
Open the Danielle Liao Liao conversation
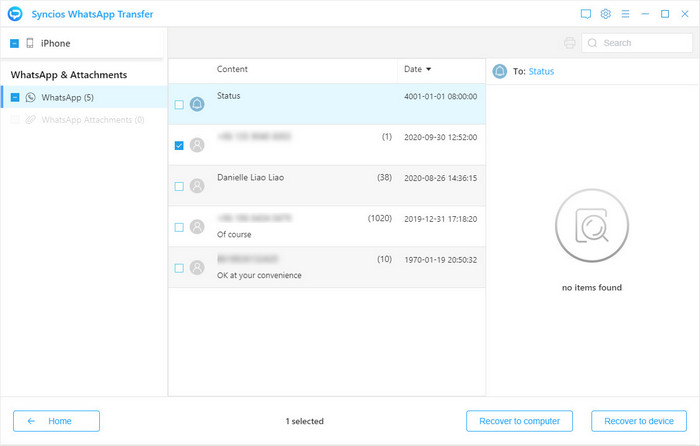[x=327, y=186]
